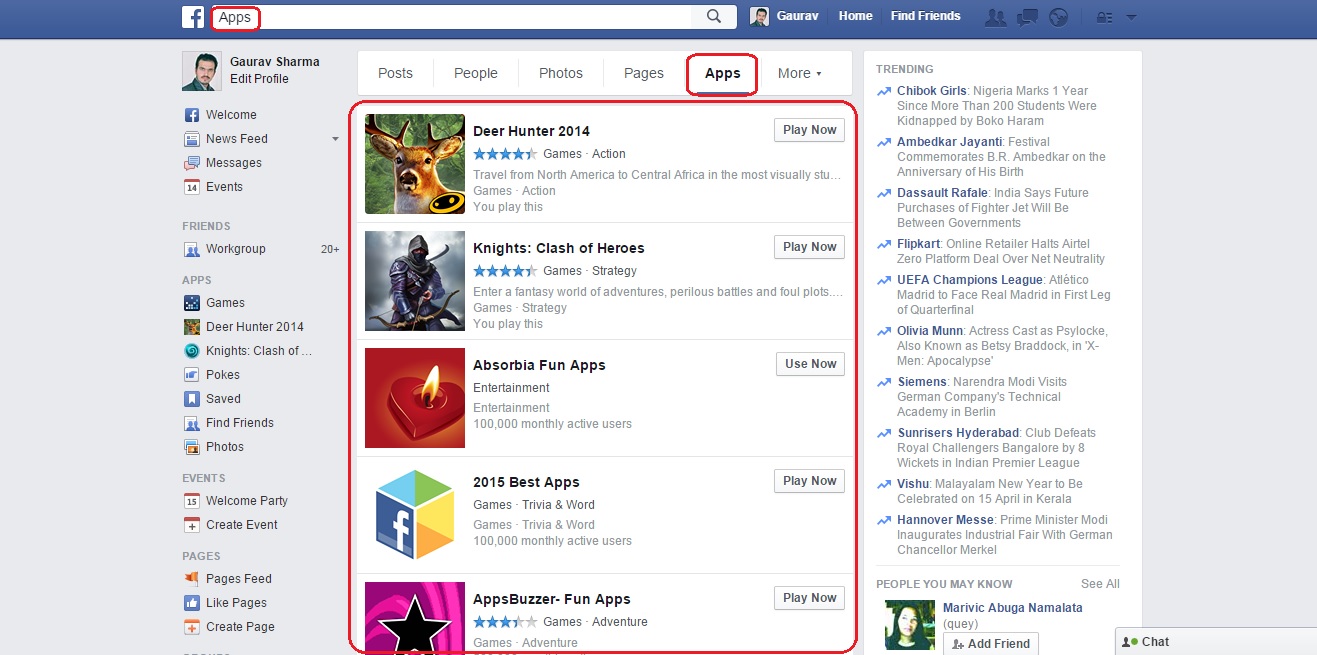Open the Dassault Rafale trending topic

pyautogui.click(x=943, y=193)
